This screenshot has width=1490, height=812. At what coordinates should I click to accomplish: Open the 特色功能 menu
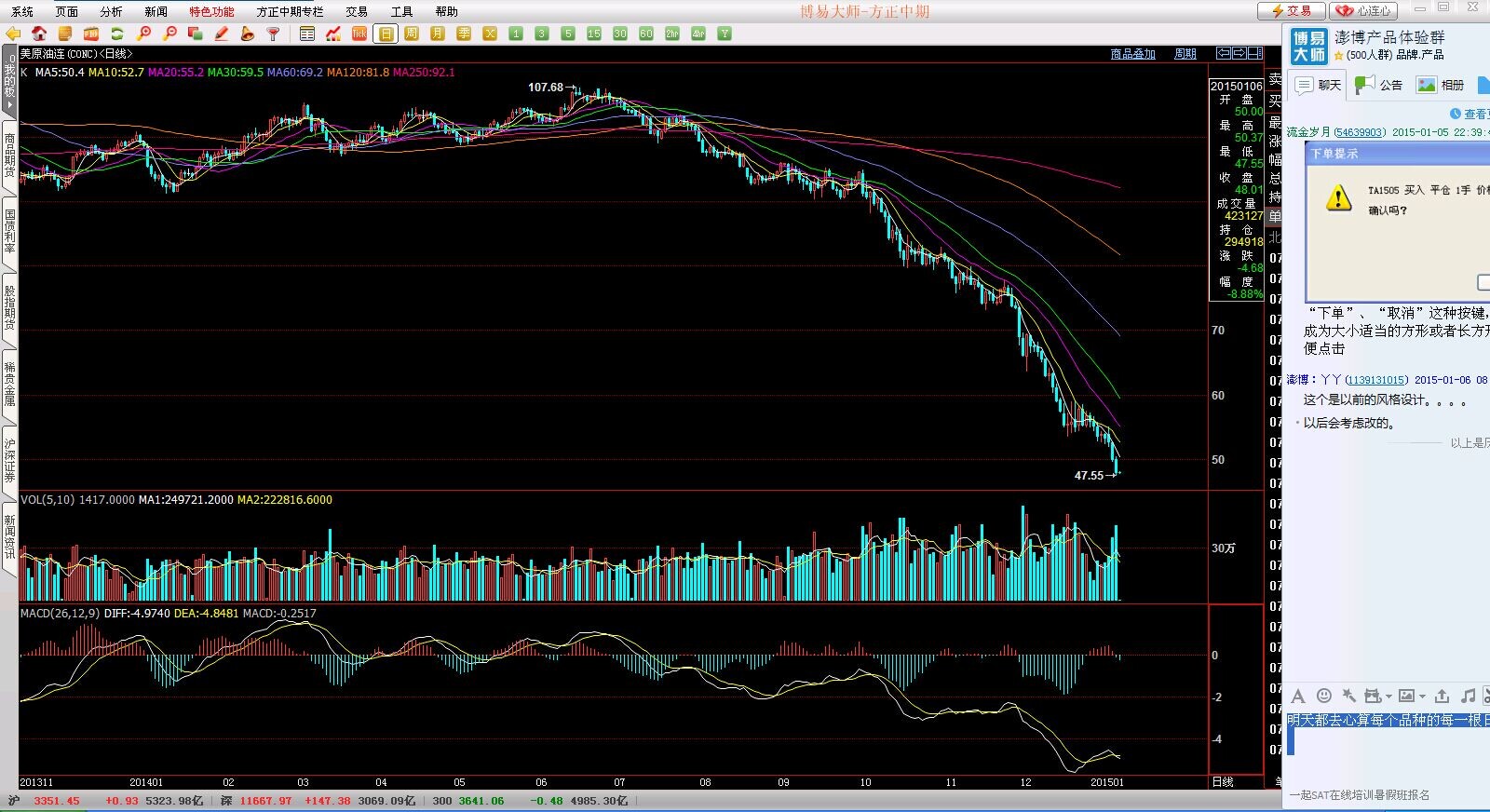[x=211, y=11]
